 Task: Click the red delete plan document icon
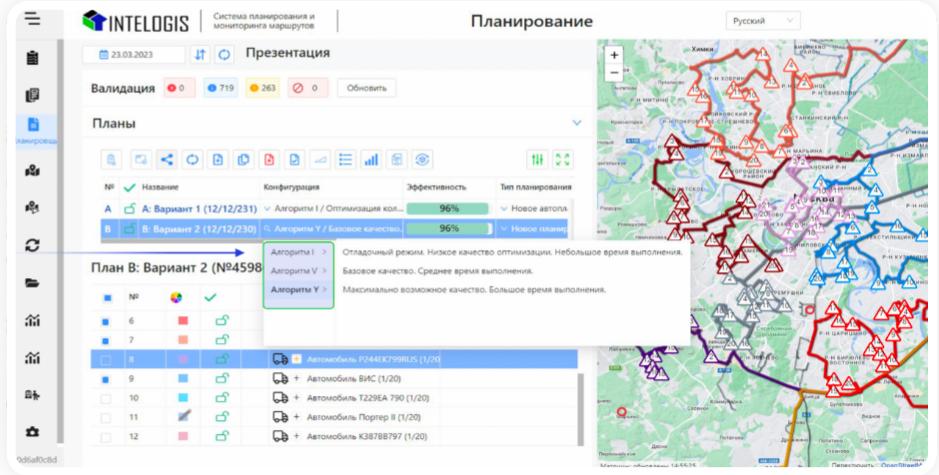[269, 159]
